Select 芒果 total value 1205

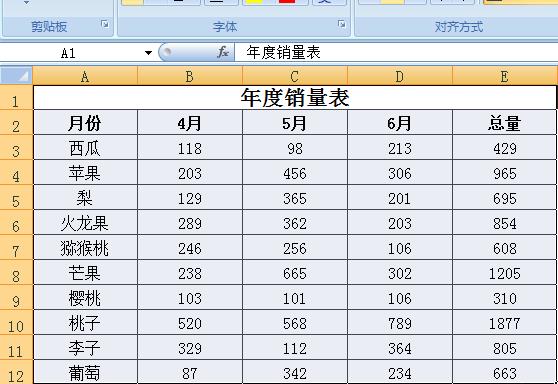(505, 272)
